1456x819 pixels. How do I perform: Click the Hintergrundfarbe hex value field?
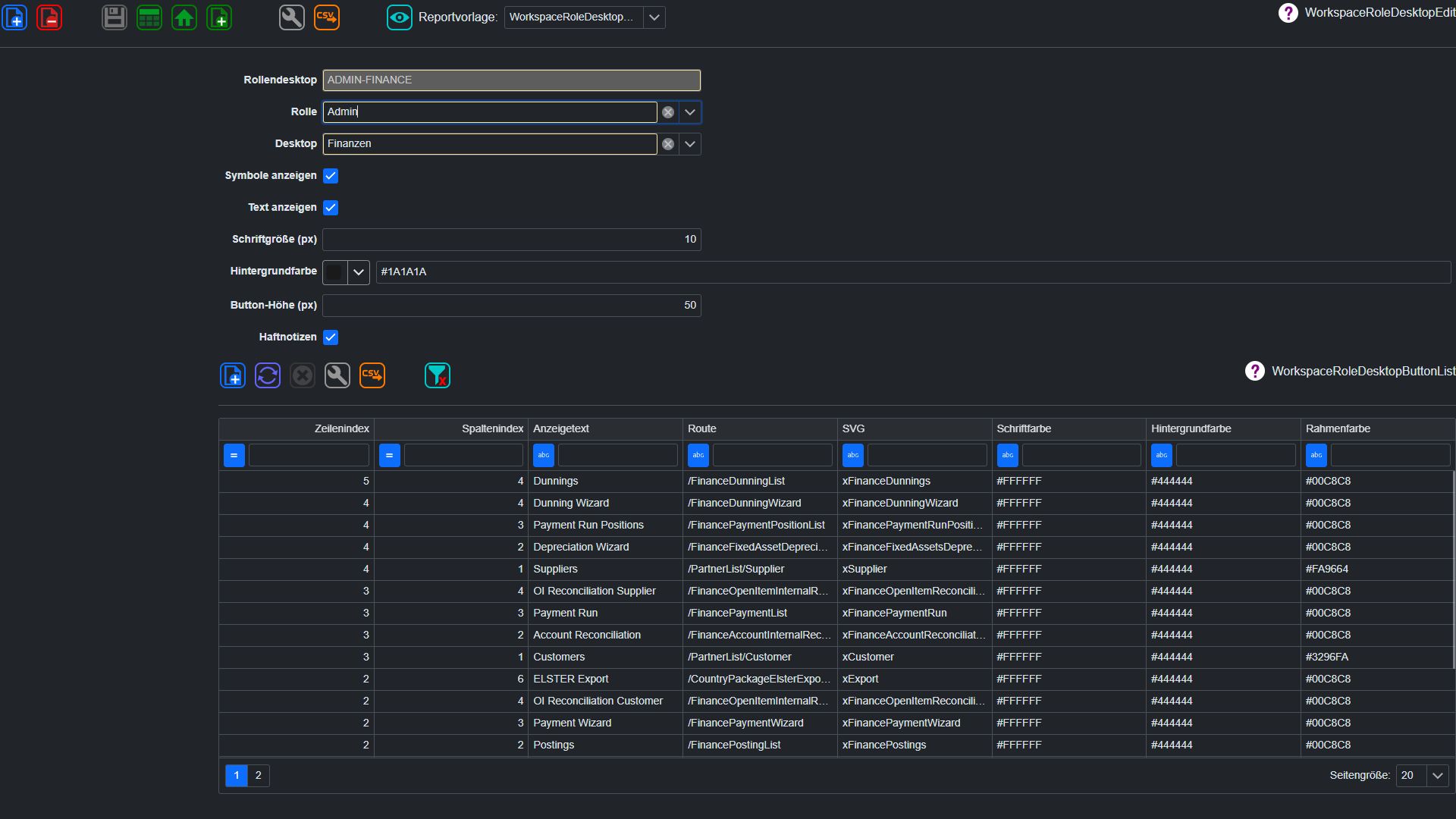tap(914, 272)
